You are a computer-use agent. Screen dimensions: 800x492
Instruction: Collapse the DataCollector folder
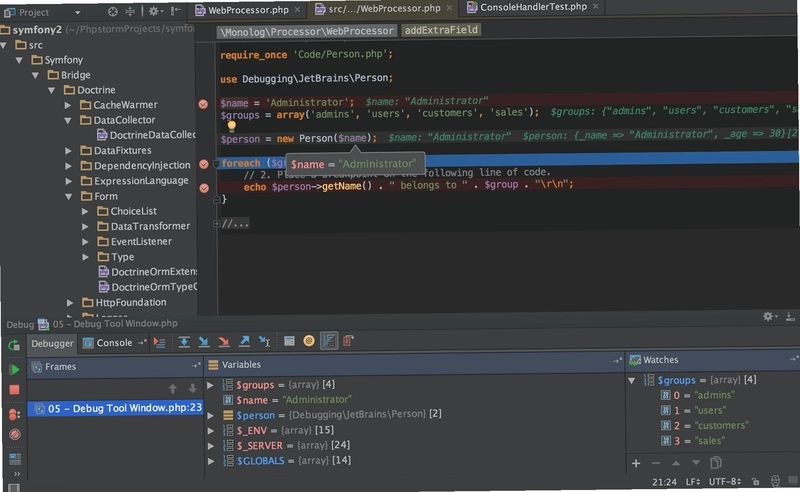[x=68, y=120]
